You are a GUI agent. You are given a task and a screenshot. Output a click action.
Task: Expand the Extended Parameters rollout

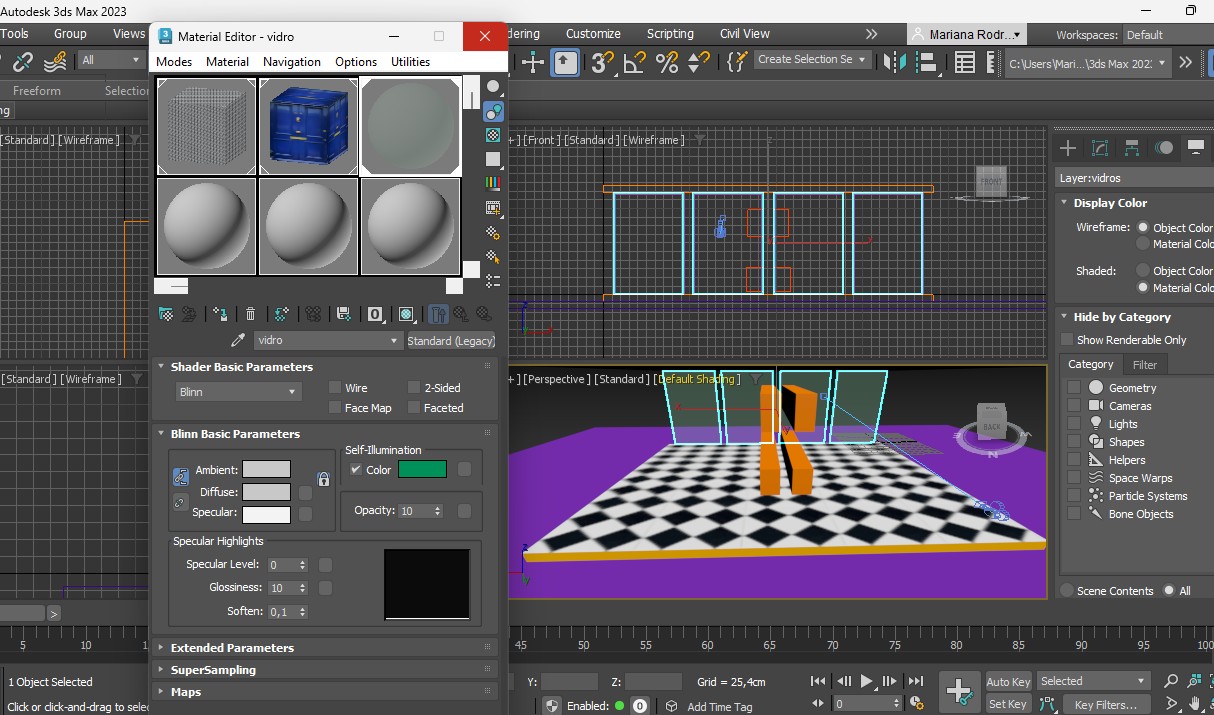coord(232,648)
